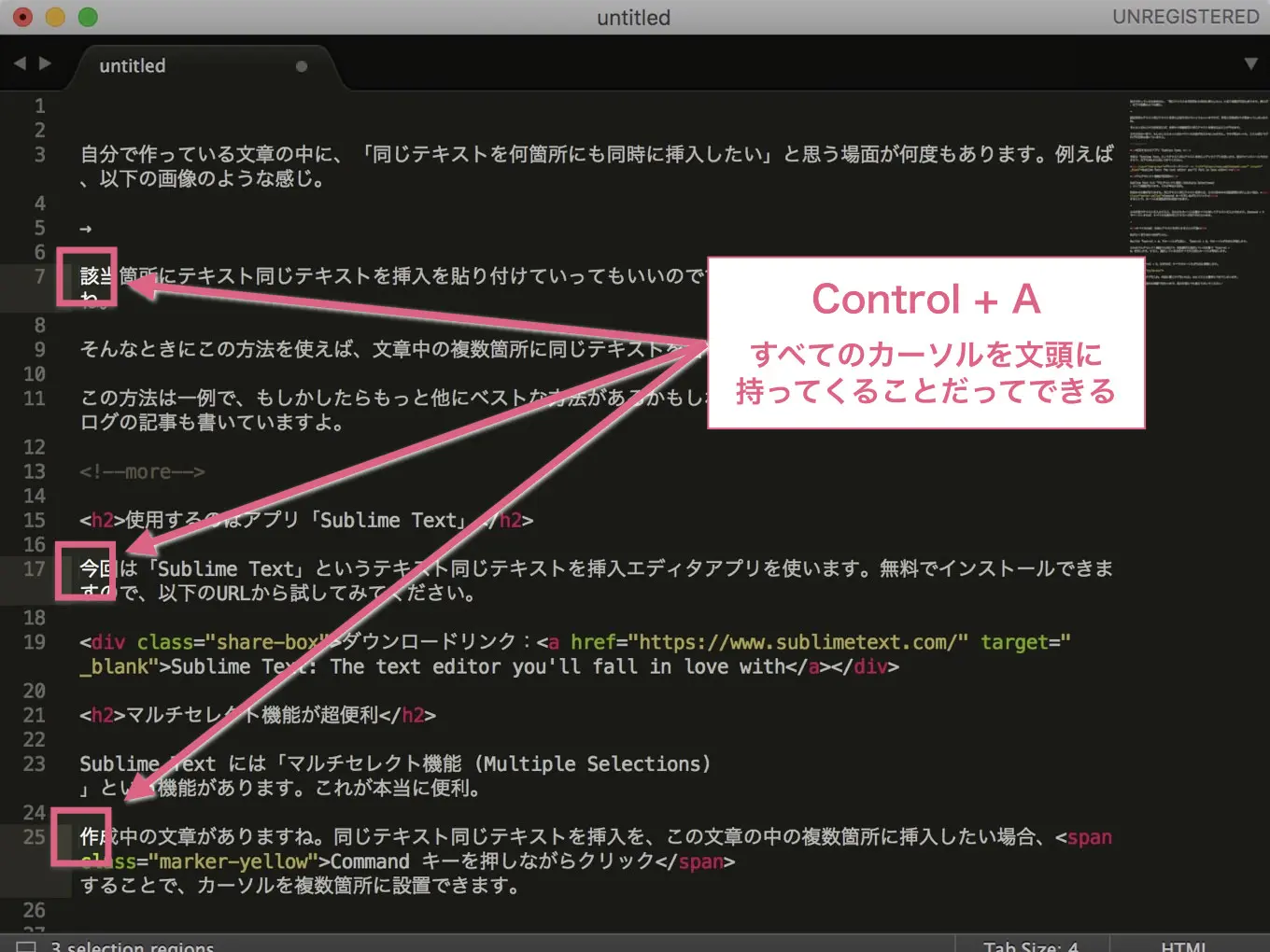Click the UNREGISTERED label in title bar
The width and height of the screenshot is (1270, 952).
(x=1186, y=17)
